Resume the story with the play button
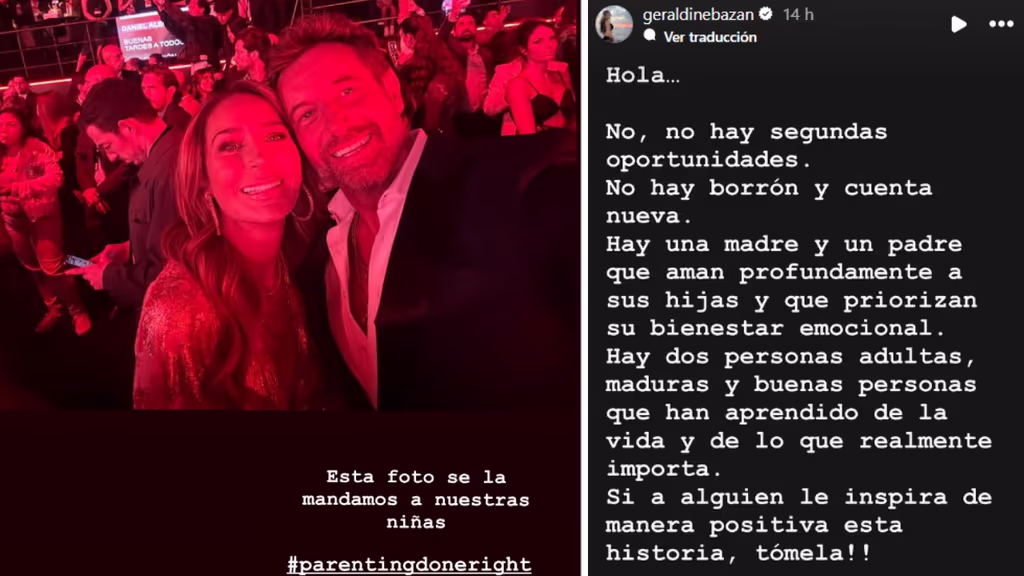 click(x=958, y=24)
